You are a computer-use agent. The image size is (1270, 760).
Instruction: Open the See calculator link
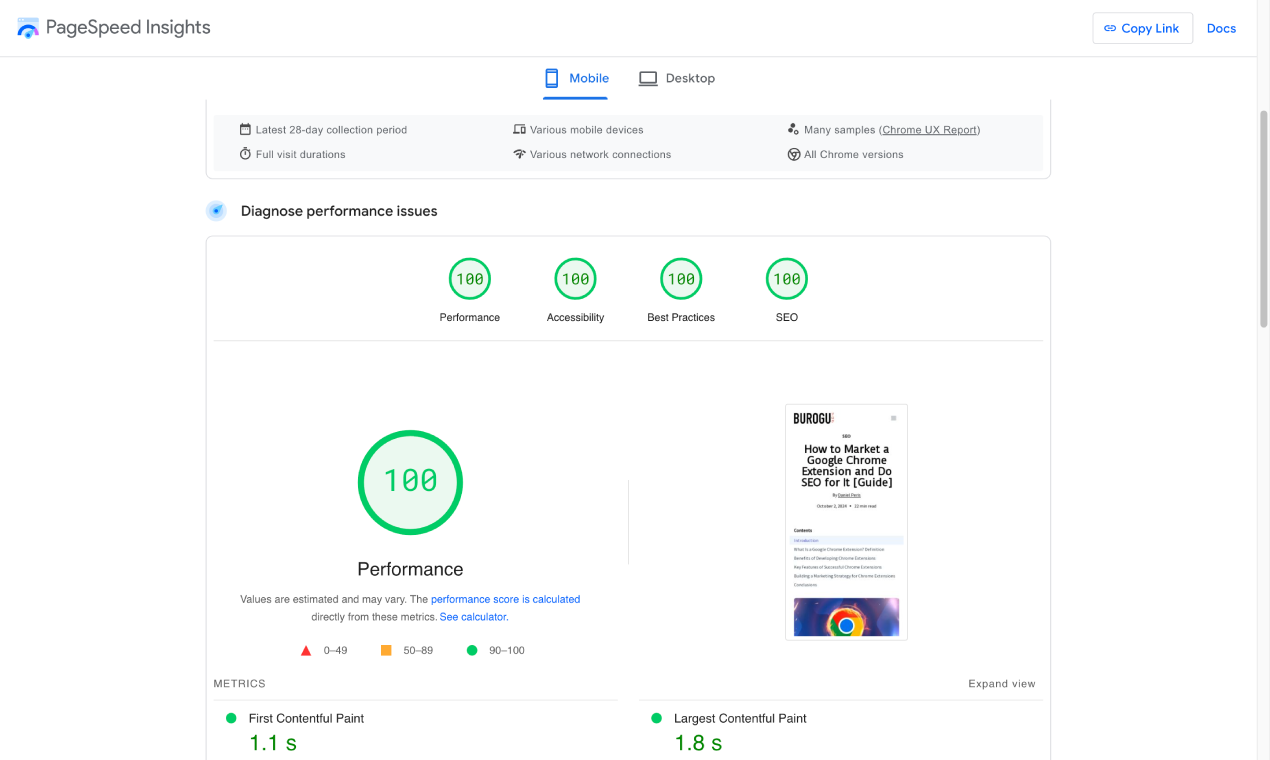point(474,617)
